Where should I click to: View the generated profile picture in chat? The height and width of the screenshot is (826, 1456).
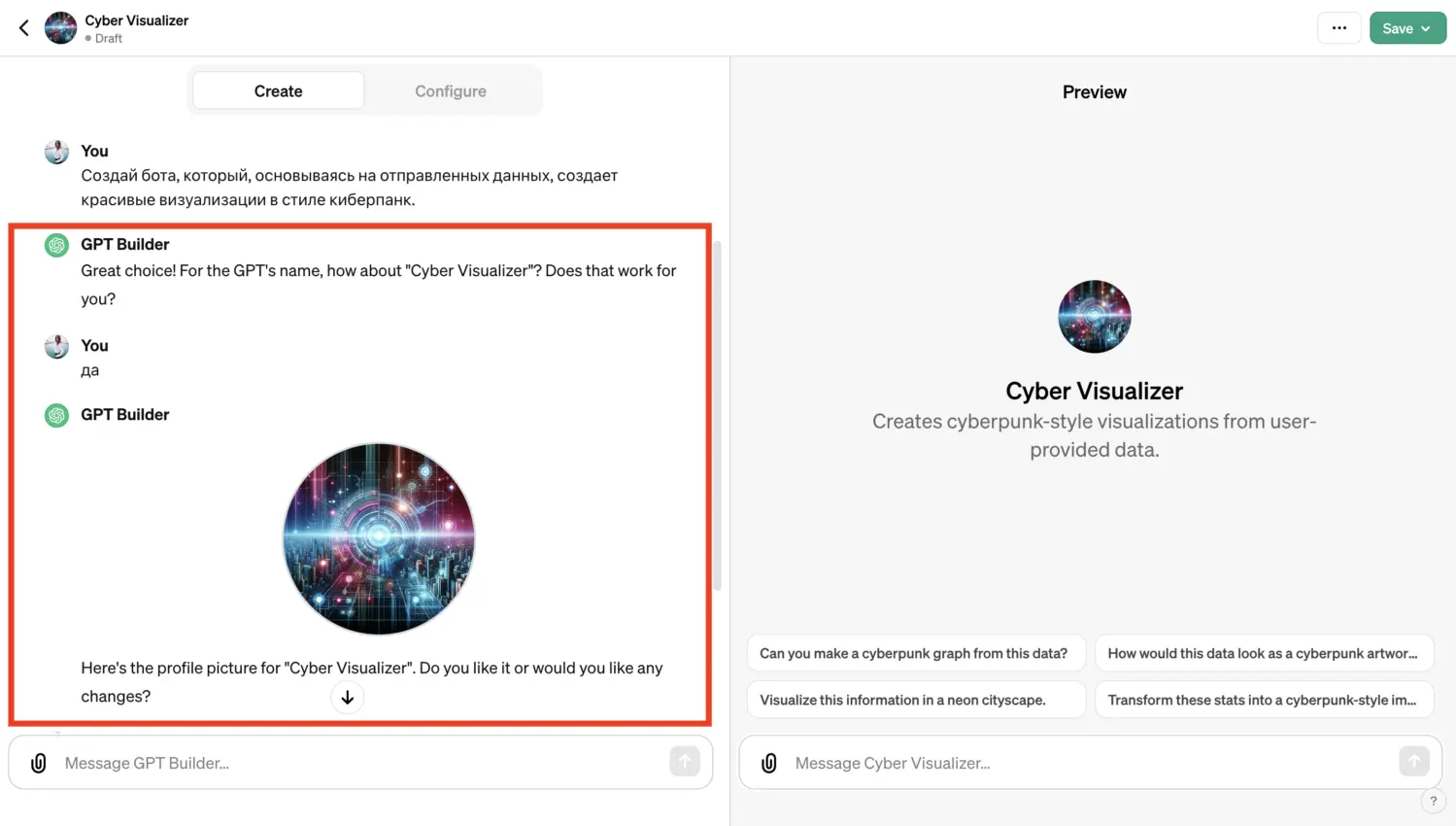[x=379, y=538]
